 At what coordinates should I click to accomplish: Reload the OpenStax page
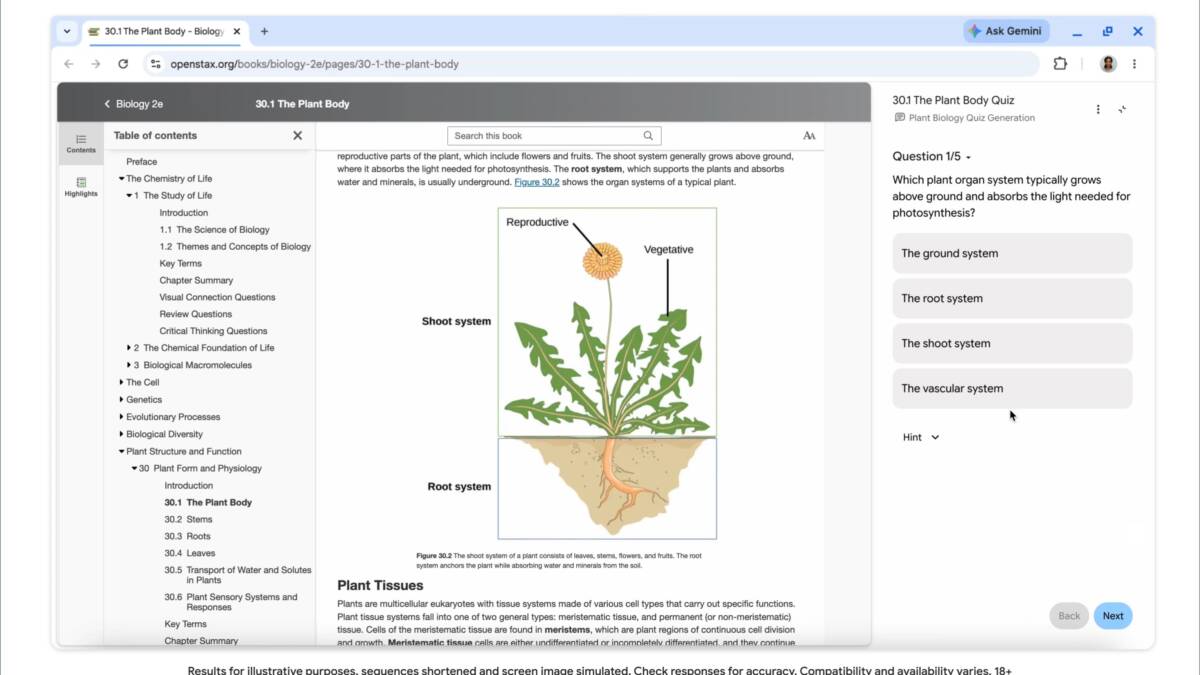(123, 64)
